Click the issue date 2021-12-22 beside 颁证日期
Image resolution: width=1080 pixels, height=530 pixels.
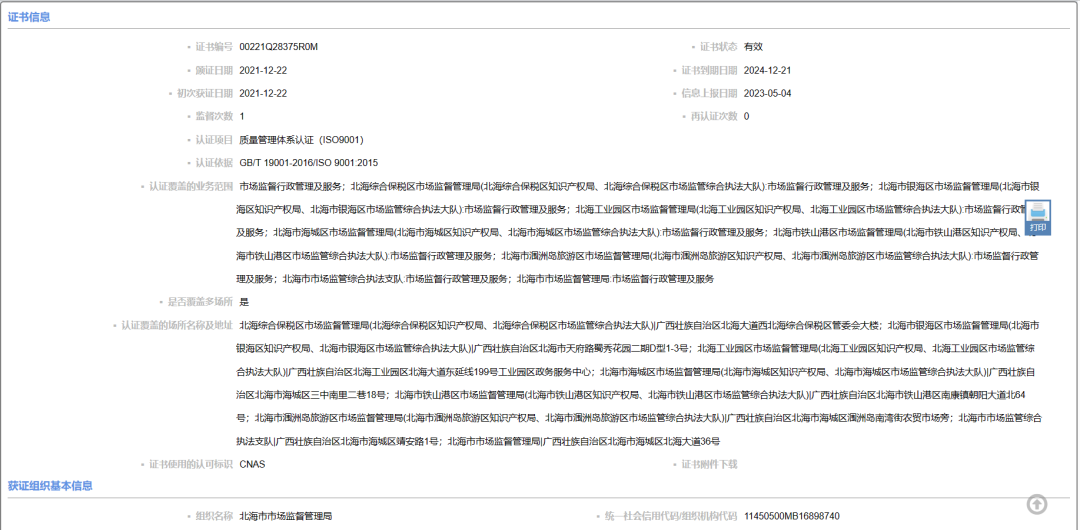pos(263,70)
